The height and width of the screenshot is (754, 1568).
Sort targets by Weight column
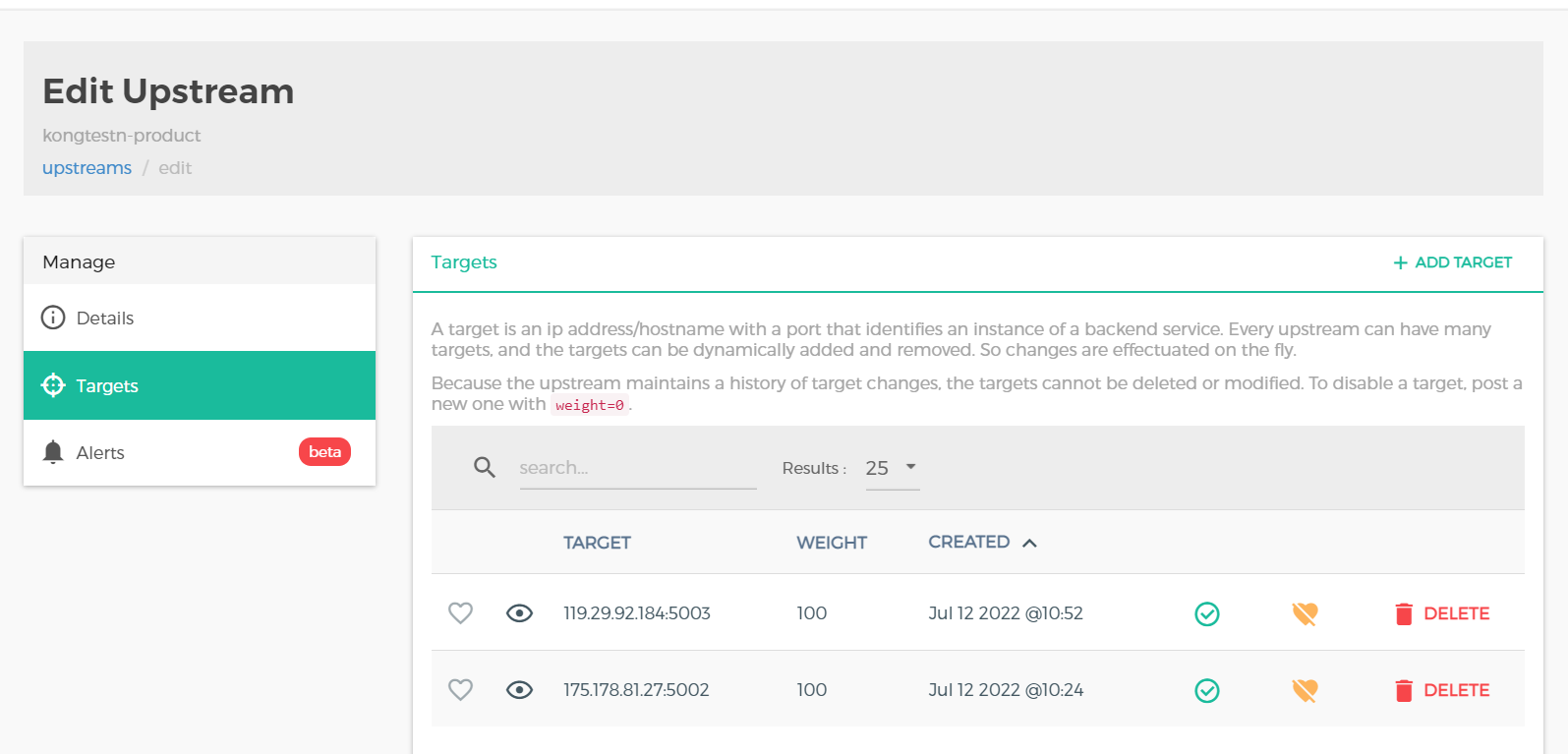pyautogui.click(x=831, y=543)
